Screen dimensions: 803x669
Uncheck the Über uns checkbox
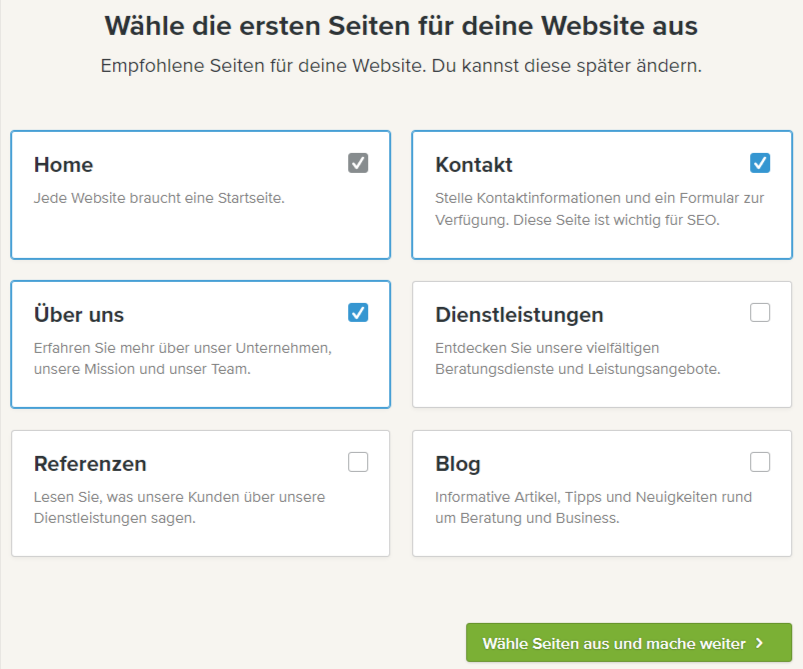pos(358,312)
